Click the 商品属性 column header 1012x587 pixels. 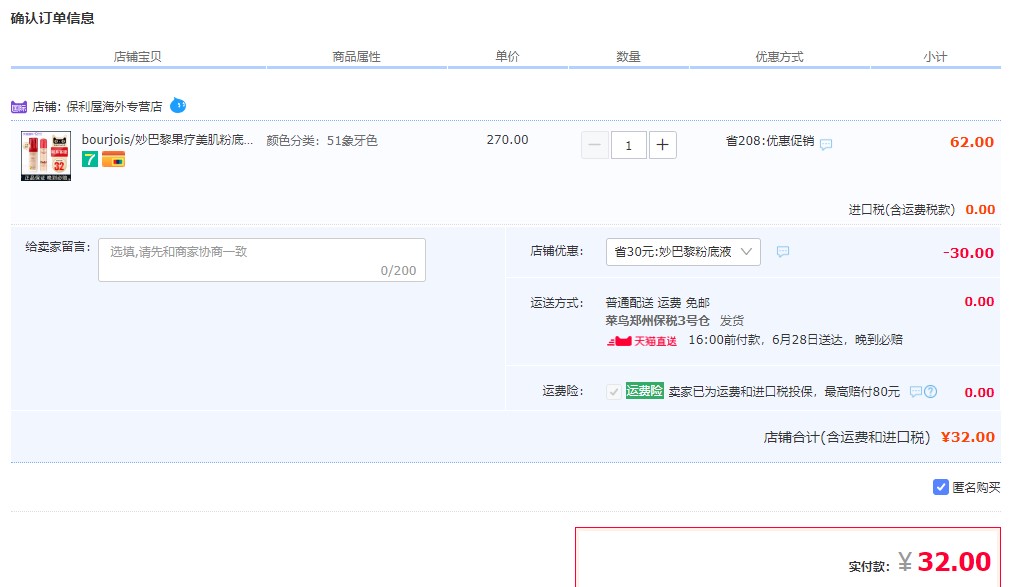point(356,57)
